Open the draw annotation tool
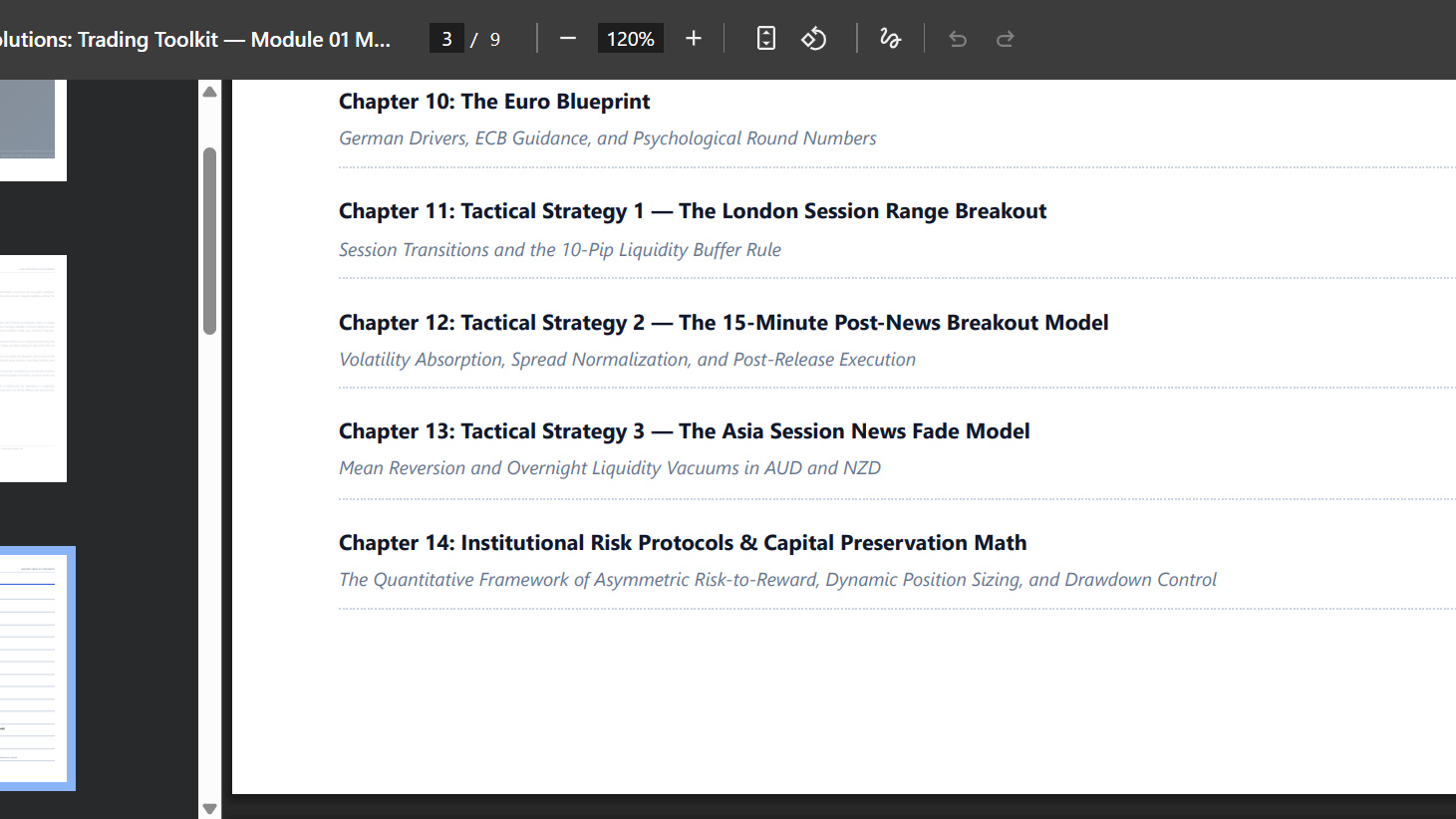 point(890,39)
